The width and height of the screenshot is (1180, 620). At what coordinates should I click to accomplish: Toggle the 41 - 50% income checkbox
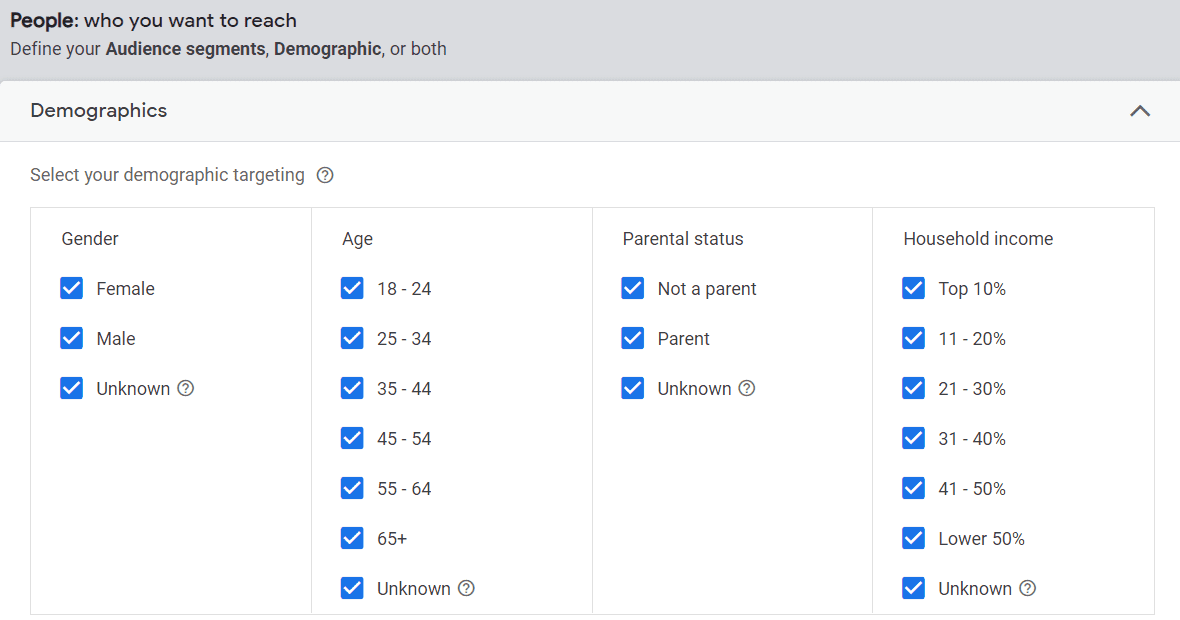click(914, 488)
